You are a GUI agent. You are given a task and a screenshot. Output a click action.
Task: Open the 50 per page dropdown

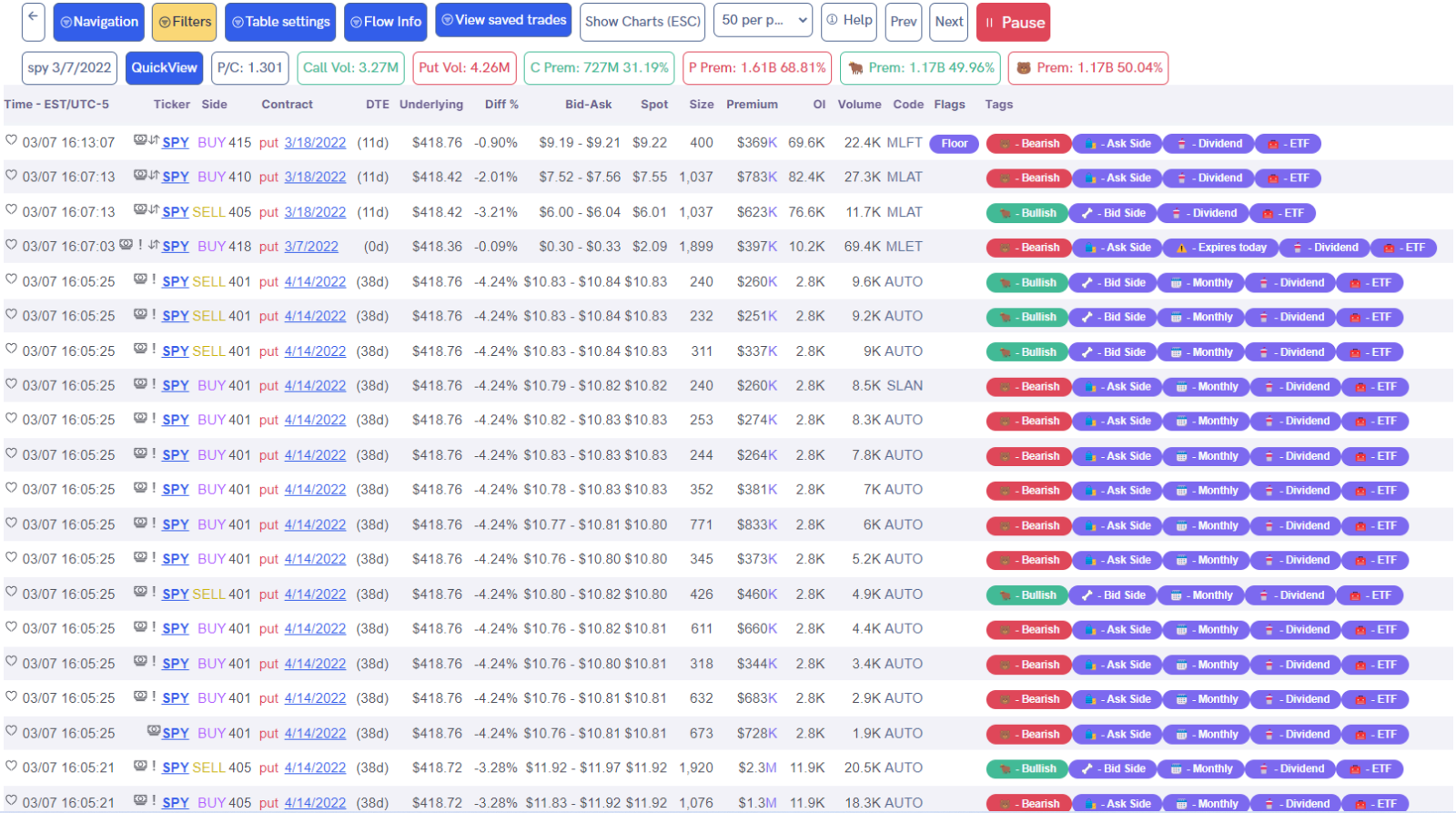point(762,21)
